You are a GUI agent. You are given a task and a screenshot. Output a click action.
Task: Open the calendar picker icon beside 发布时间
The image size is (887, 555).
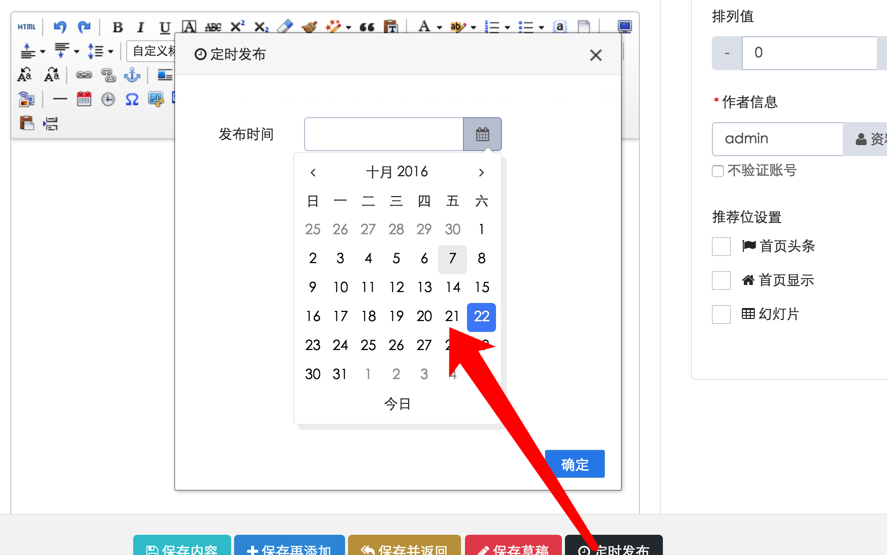[x=482, y=134]
